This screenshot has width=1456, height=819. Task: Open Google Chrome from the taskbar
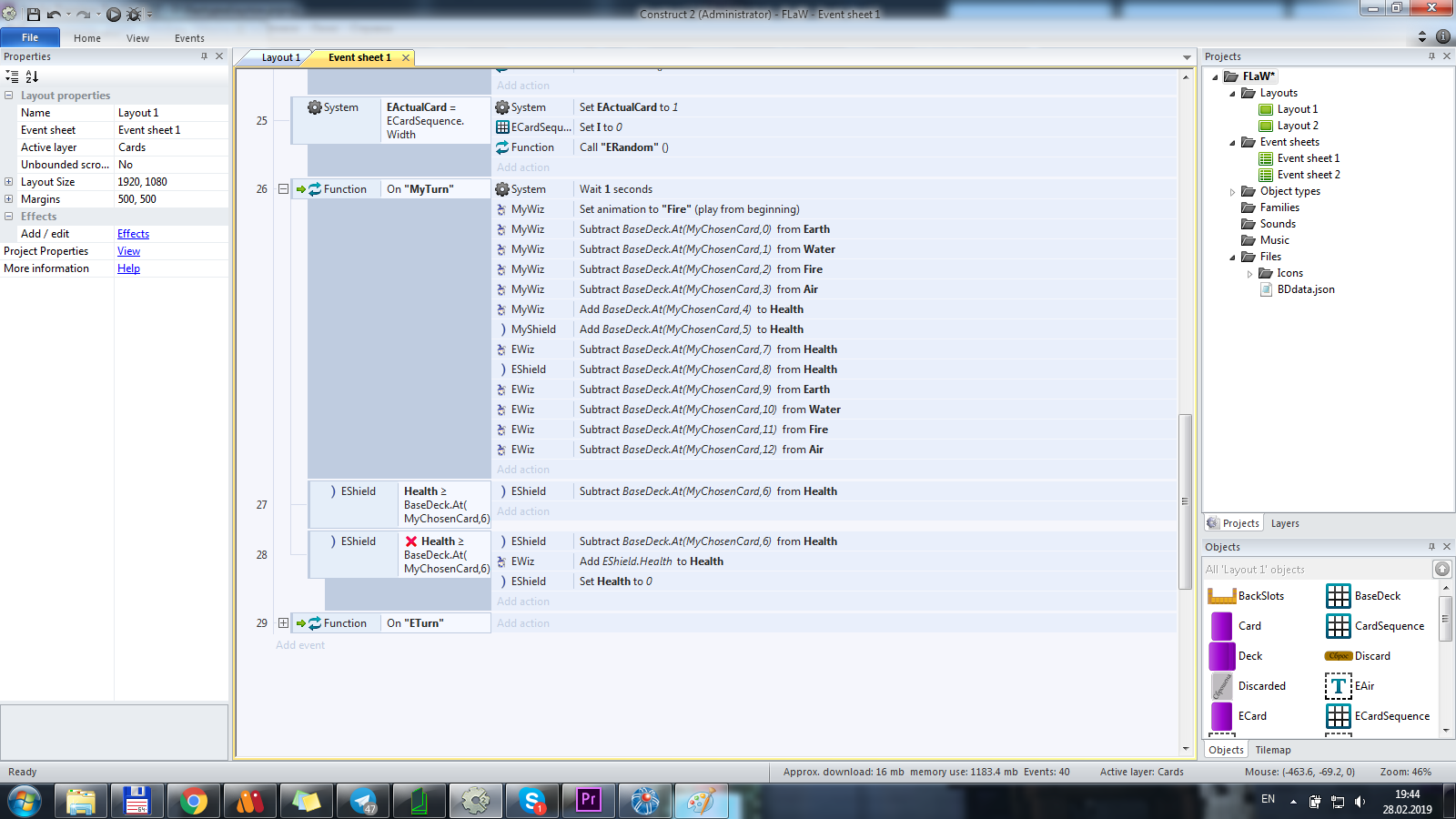[193, 801]
